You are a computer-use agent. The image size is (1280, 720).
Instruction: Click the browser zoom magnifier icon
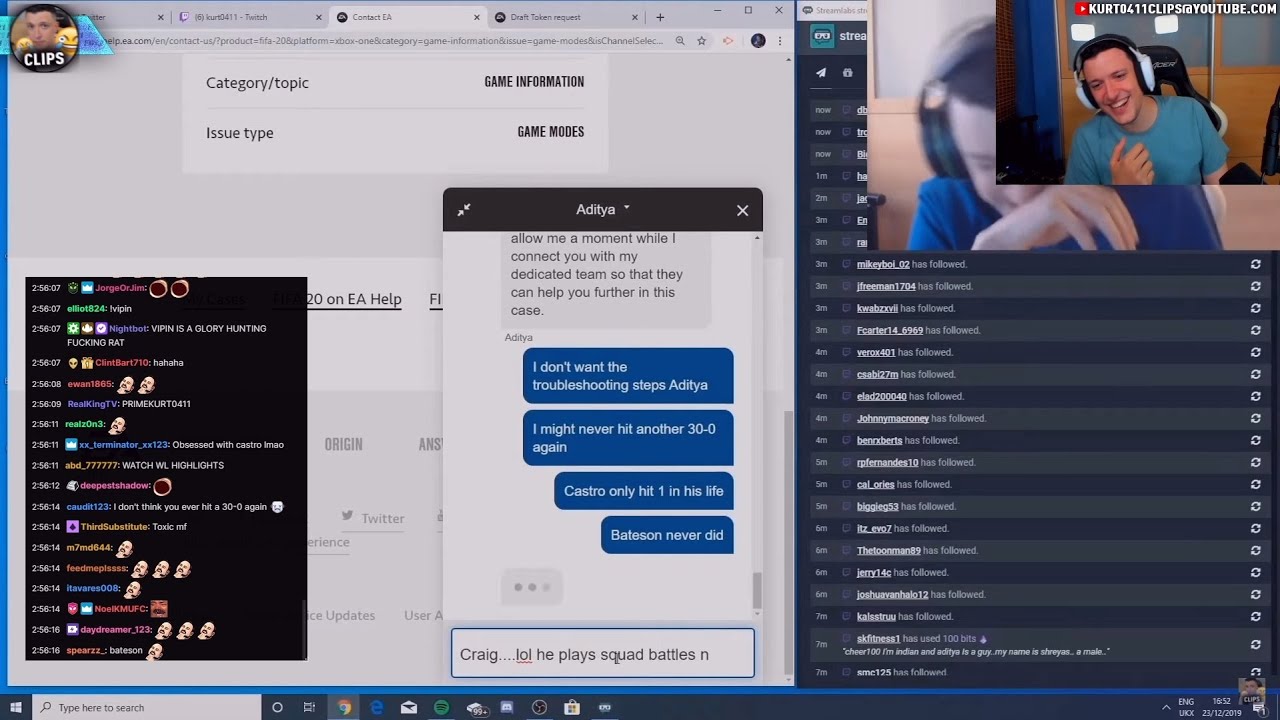680,41
